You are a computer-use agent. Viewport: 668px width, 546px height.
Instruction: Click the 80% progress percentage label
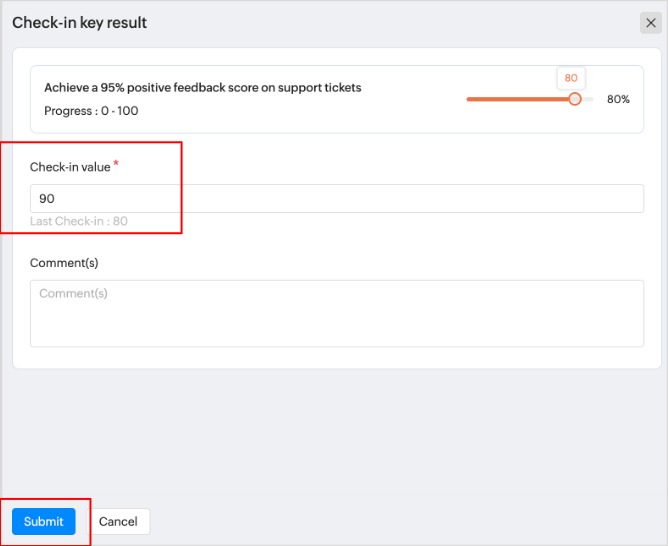pos(618,100)
